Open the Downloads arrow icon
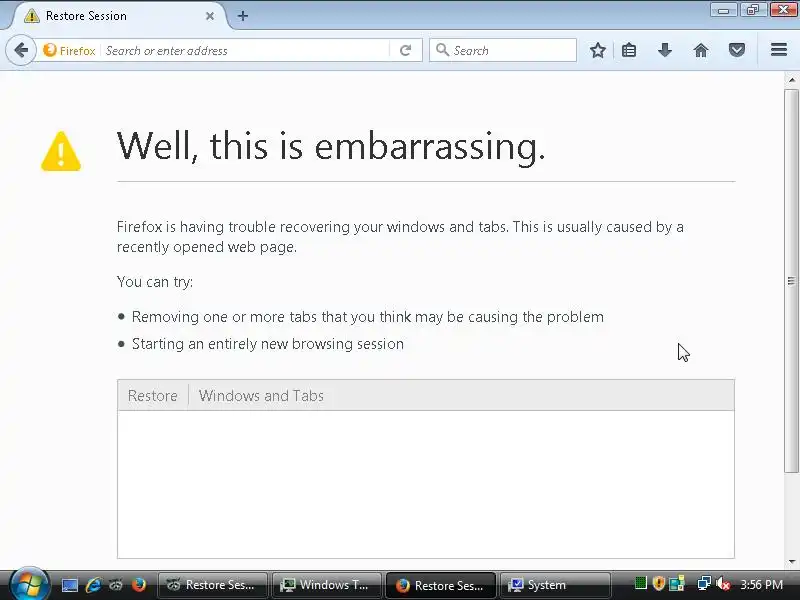Image resolution: width=800 pixels, height=600 pixels. point(664,50)
